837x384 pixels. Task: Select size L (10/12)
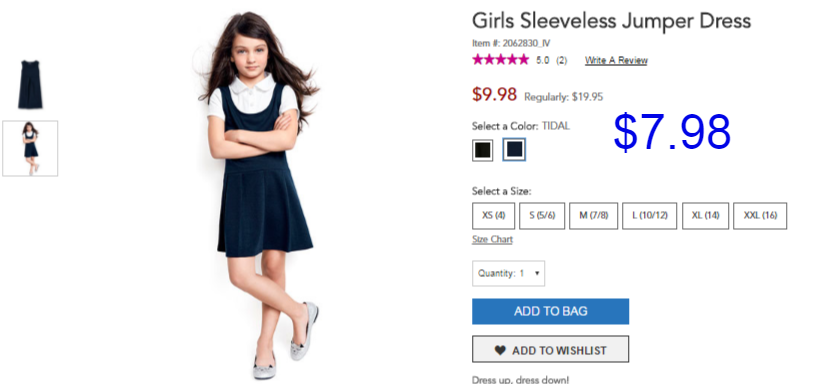point(650,216)
